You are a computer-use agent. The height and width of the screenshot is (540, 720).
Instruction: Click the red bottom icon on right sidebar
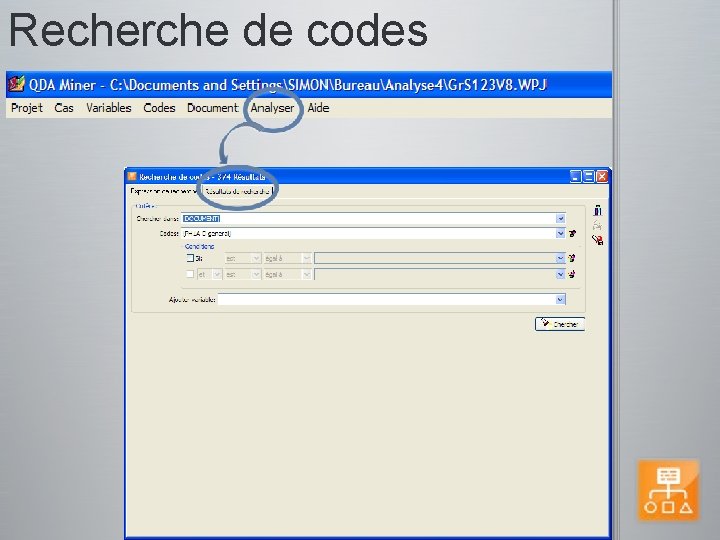(x=597, y=240)
